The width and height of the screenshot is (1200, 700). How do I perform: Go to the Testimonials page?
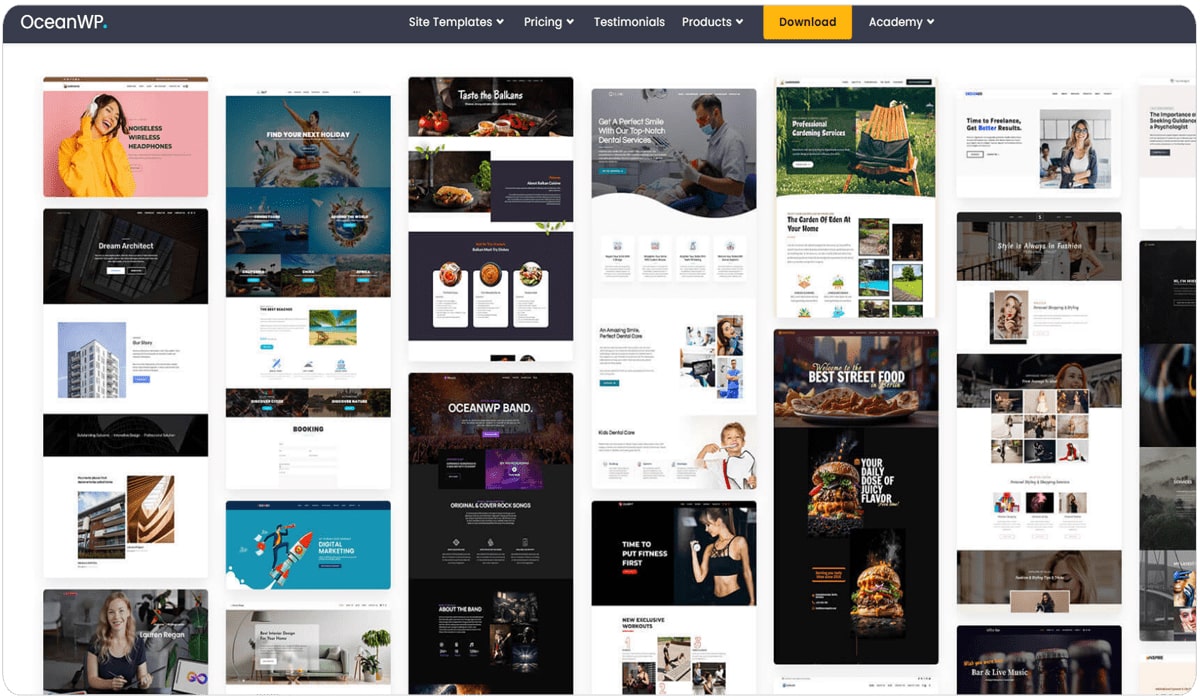point(629,22)
